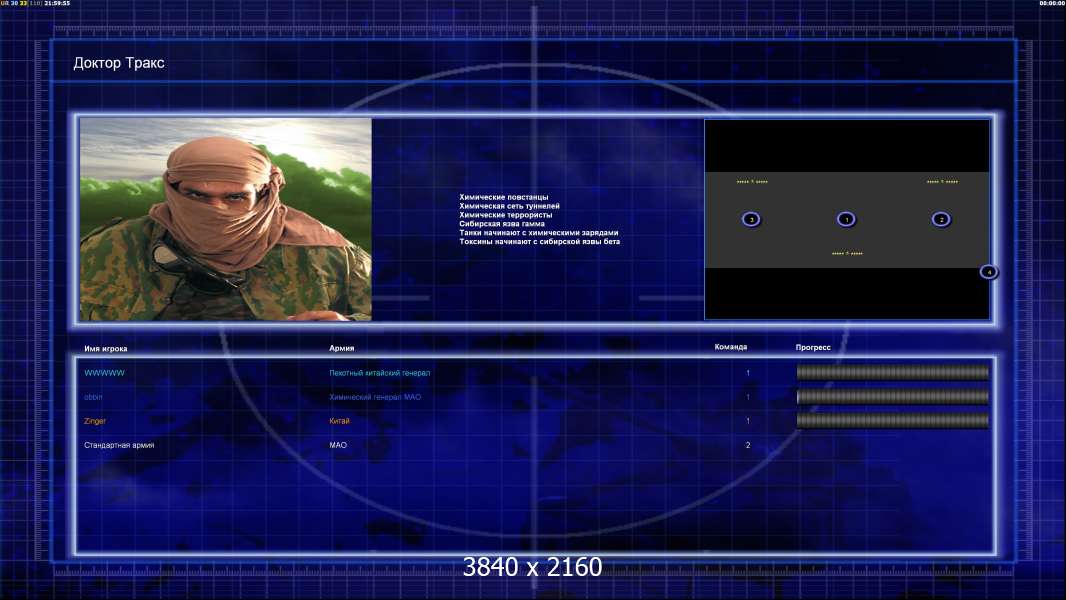Click start position marker 3 on the map
The image size is (1066, 600).
751,219
